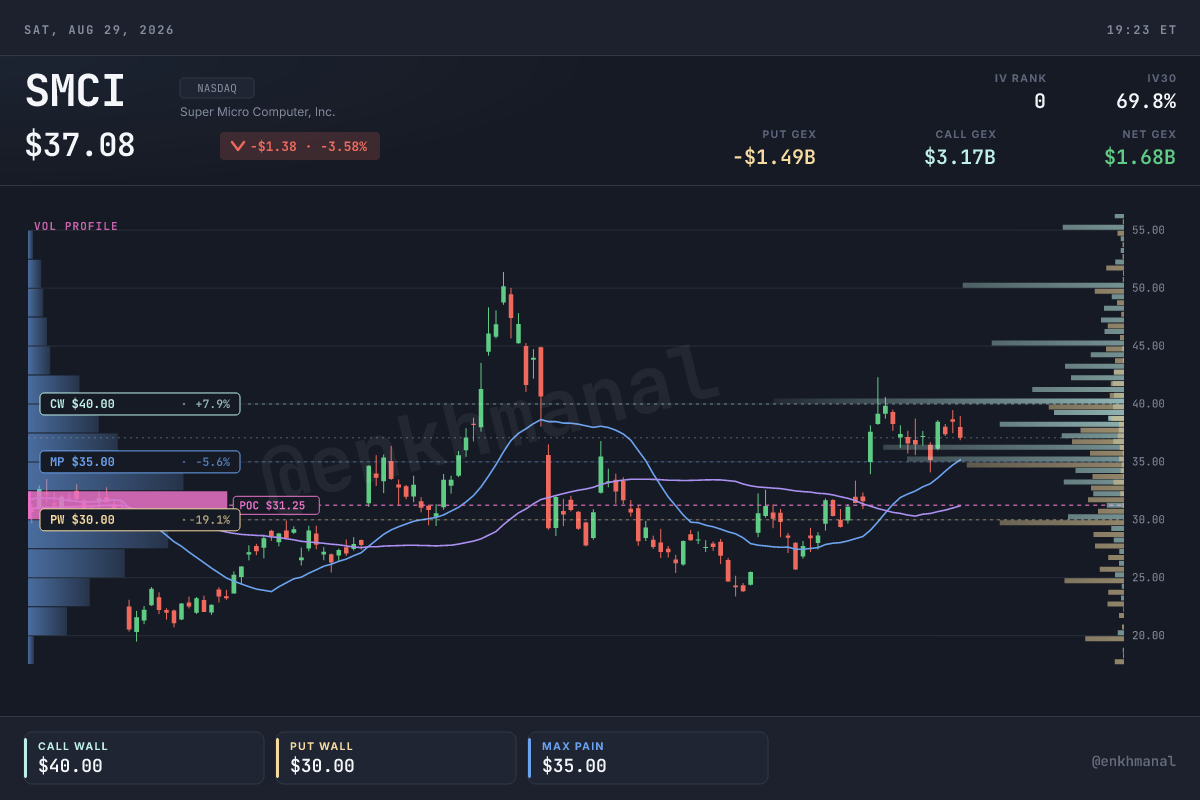Click the 20.00 price axis label
The height and width of the screenshot is (800, 1200).
click(x=1148, y=636)
